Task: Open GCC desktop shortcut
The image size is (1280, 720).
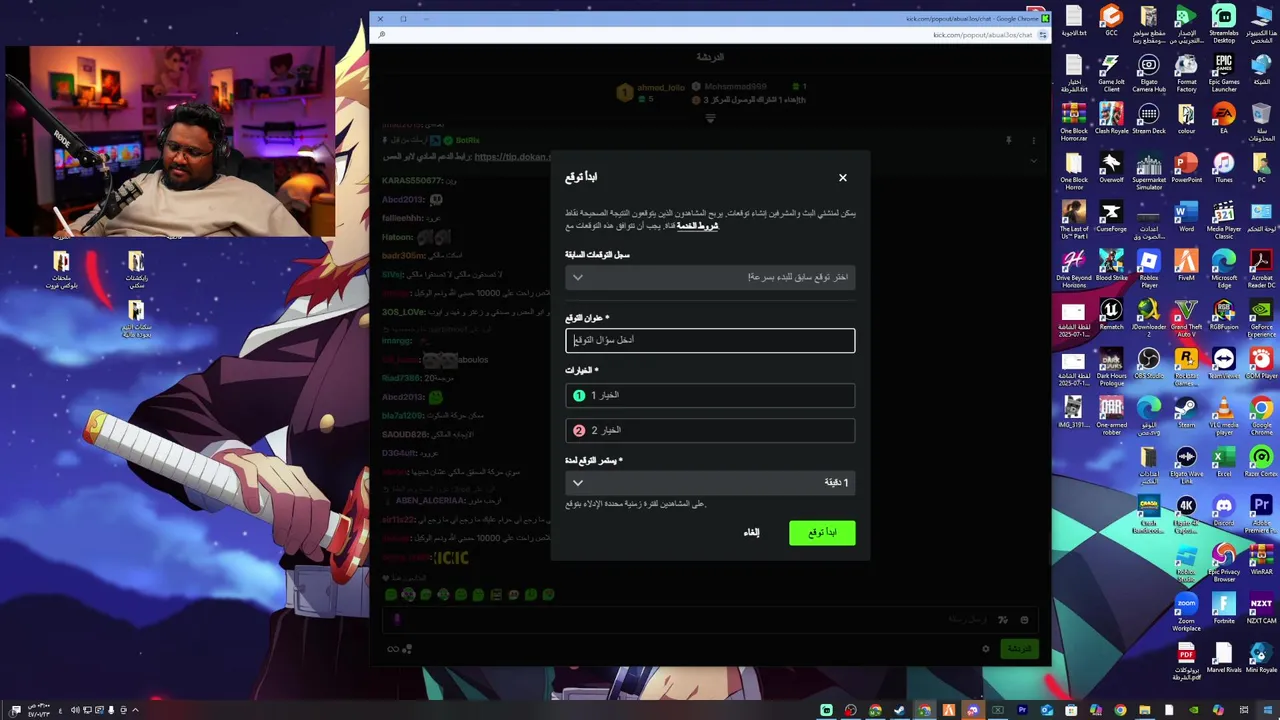Action: click(x=1111, y=21)
